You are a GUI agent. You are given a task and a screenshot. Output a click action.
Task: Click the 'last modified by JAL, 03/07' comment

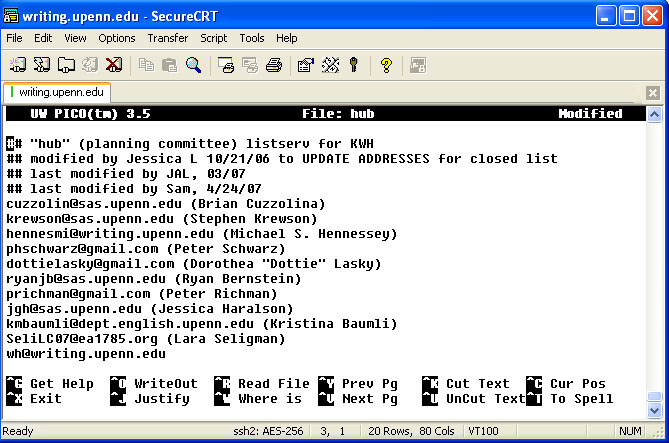(126, 173)
